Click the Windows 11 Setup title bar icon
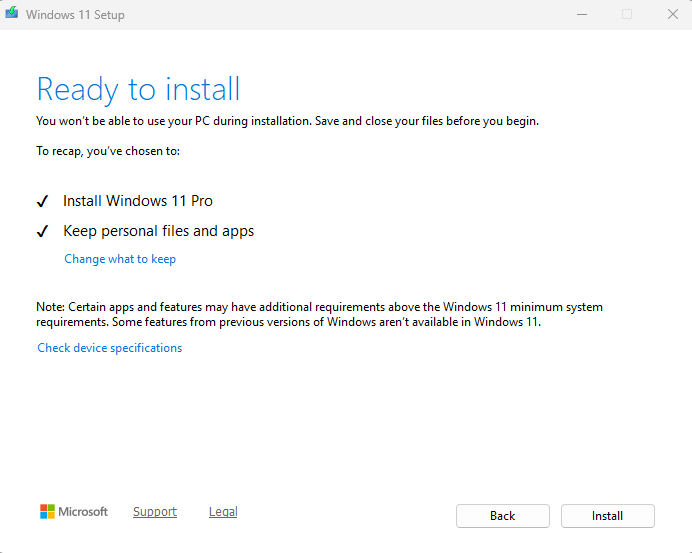The image size is (692, 553). pyautogui.click(x=12, y=14)
